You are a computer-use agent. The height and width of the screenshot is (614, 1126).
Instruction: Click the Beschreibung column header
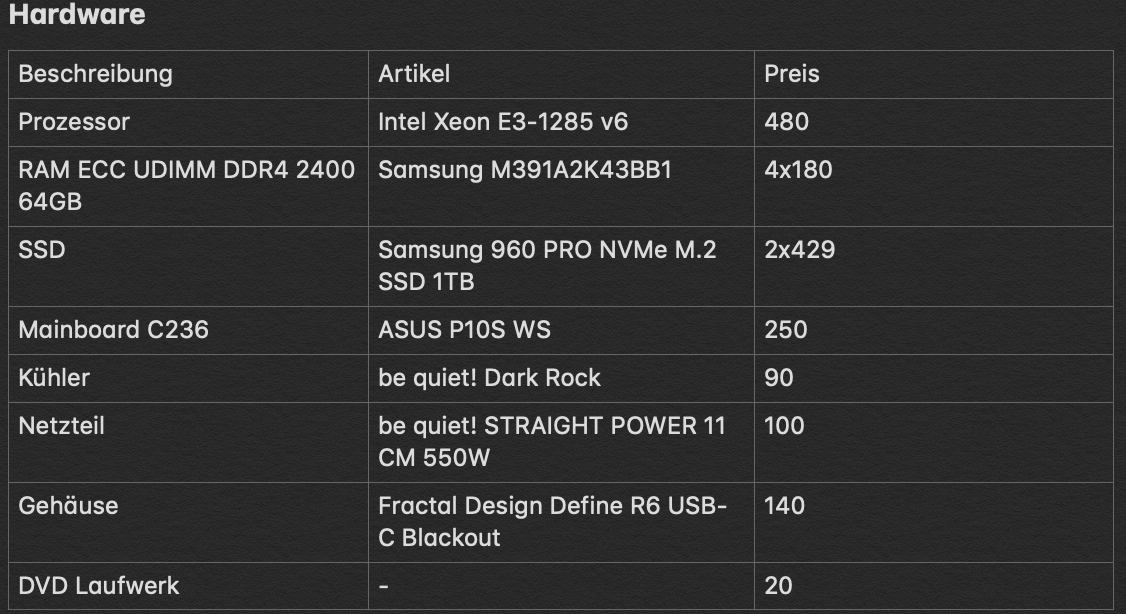96,74
